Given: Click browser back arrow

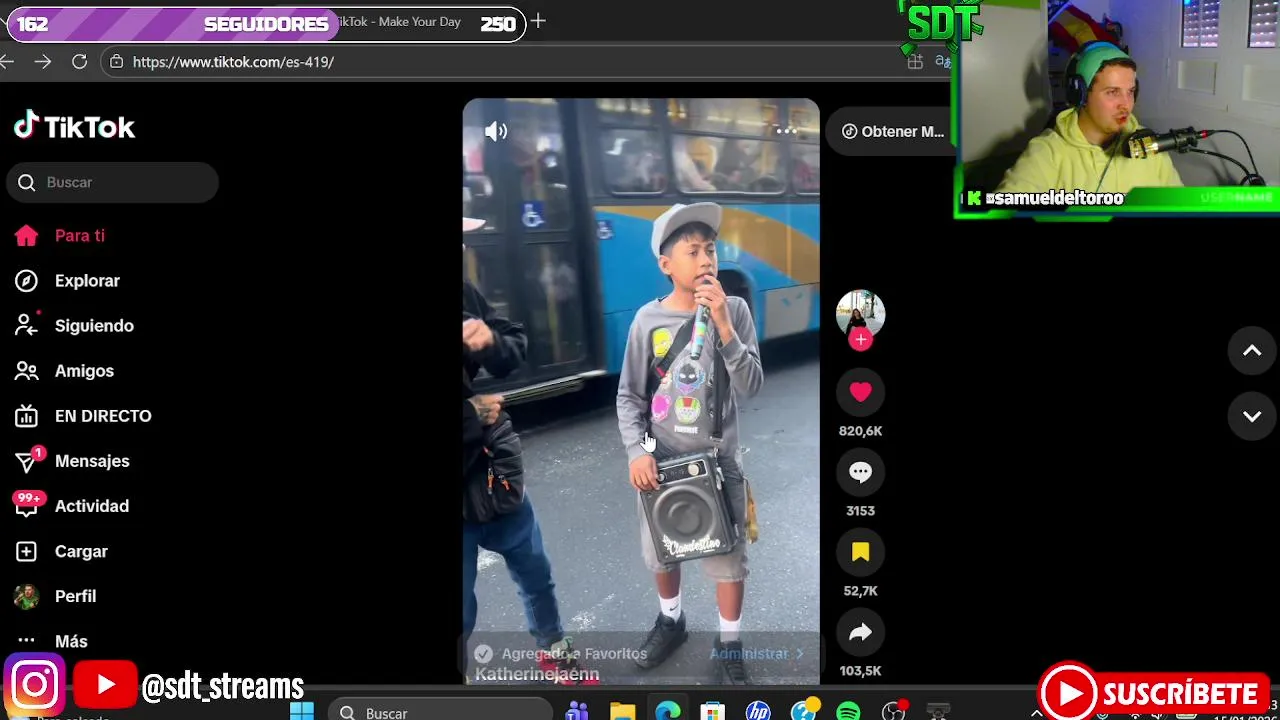Looking at the screenshot, I should coord(7,62).
